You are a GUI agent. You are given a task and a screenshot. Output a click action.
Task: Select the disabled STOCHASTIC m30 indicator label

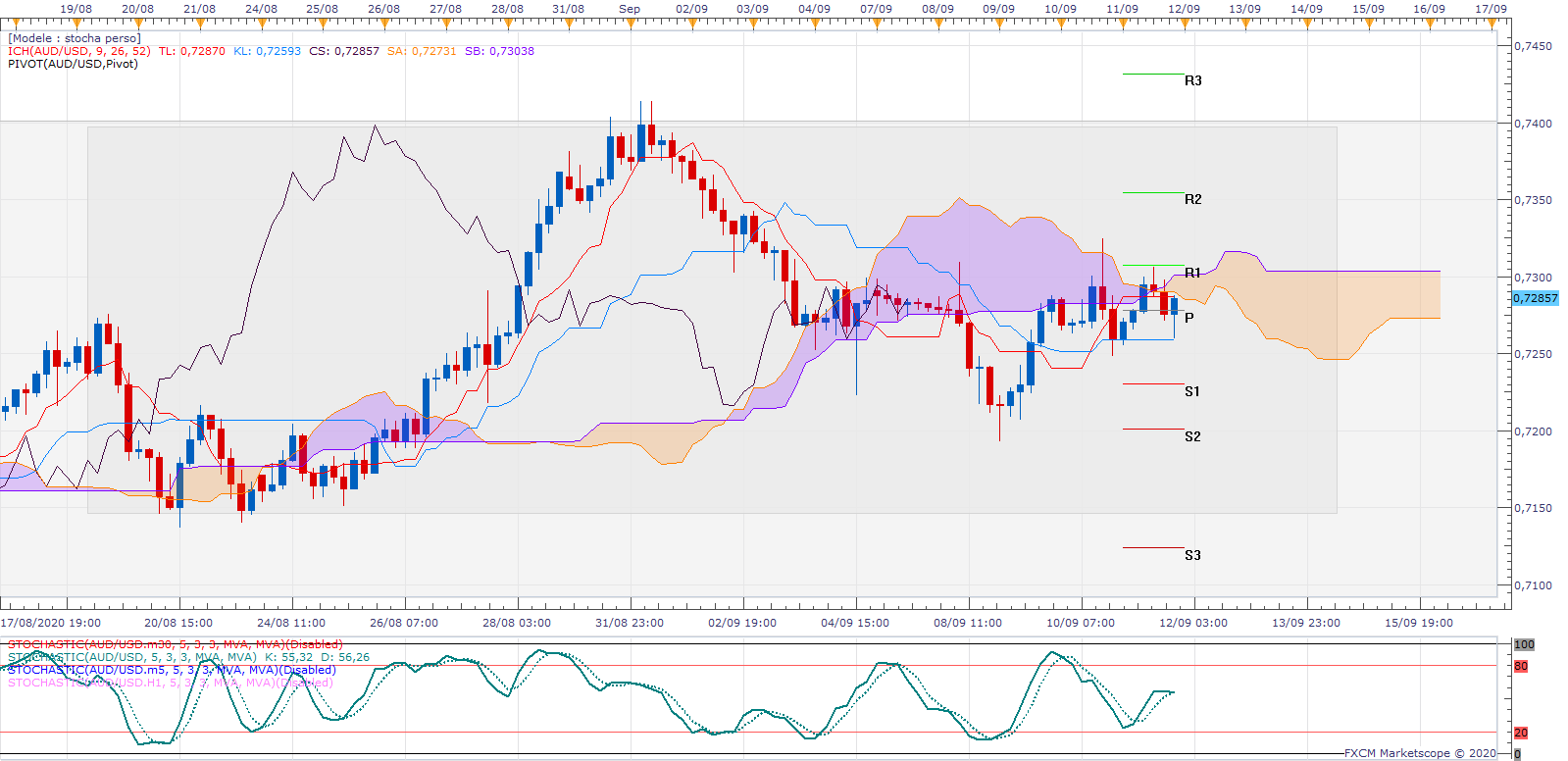[x=176, y=645]
